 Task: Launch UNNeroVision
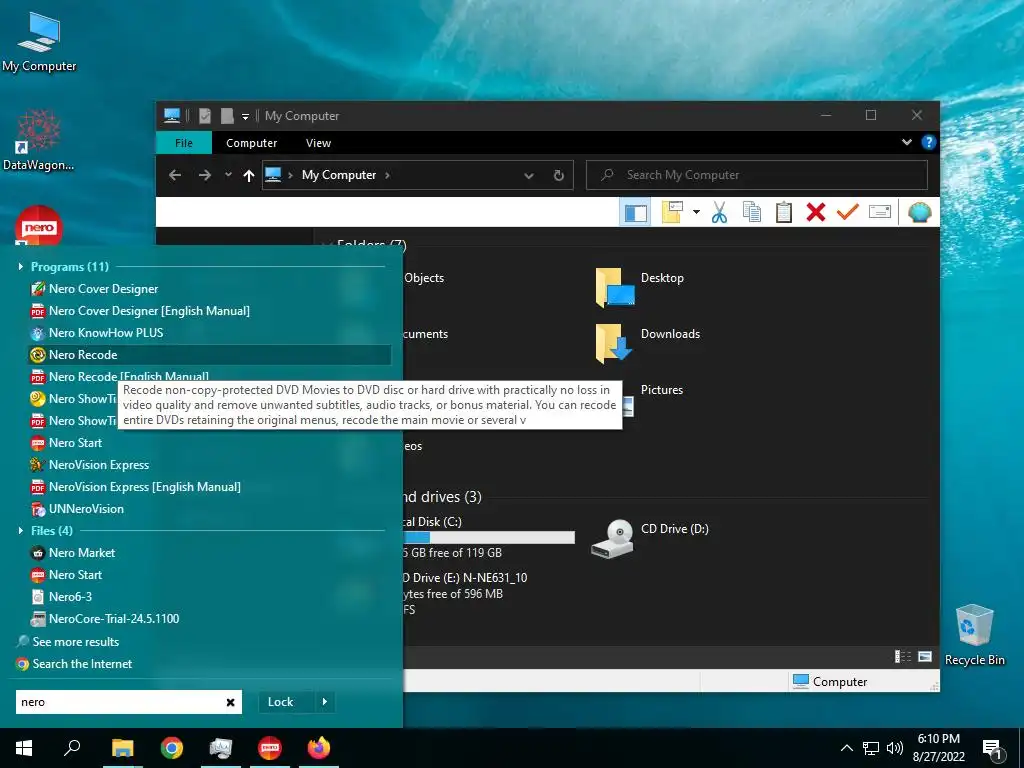[x=209, y=509]
